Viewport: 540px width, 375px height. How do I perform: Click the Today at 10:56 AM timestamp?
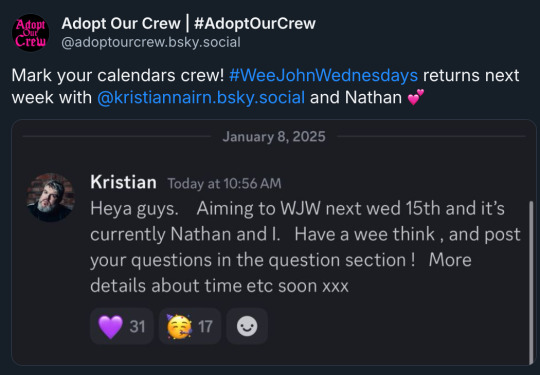[225, 184]
